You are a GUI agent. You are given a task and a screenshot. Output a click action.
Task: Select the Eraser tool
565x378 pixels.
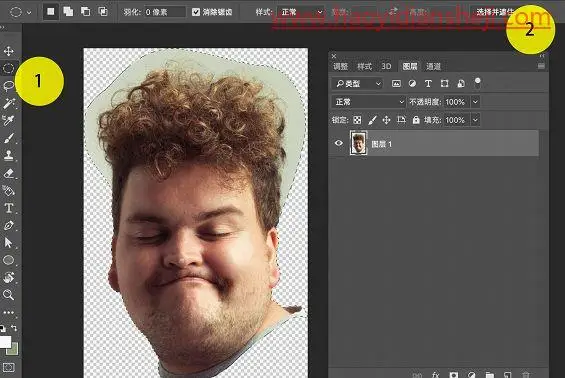point(9,173)
